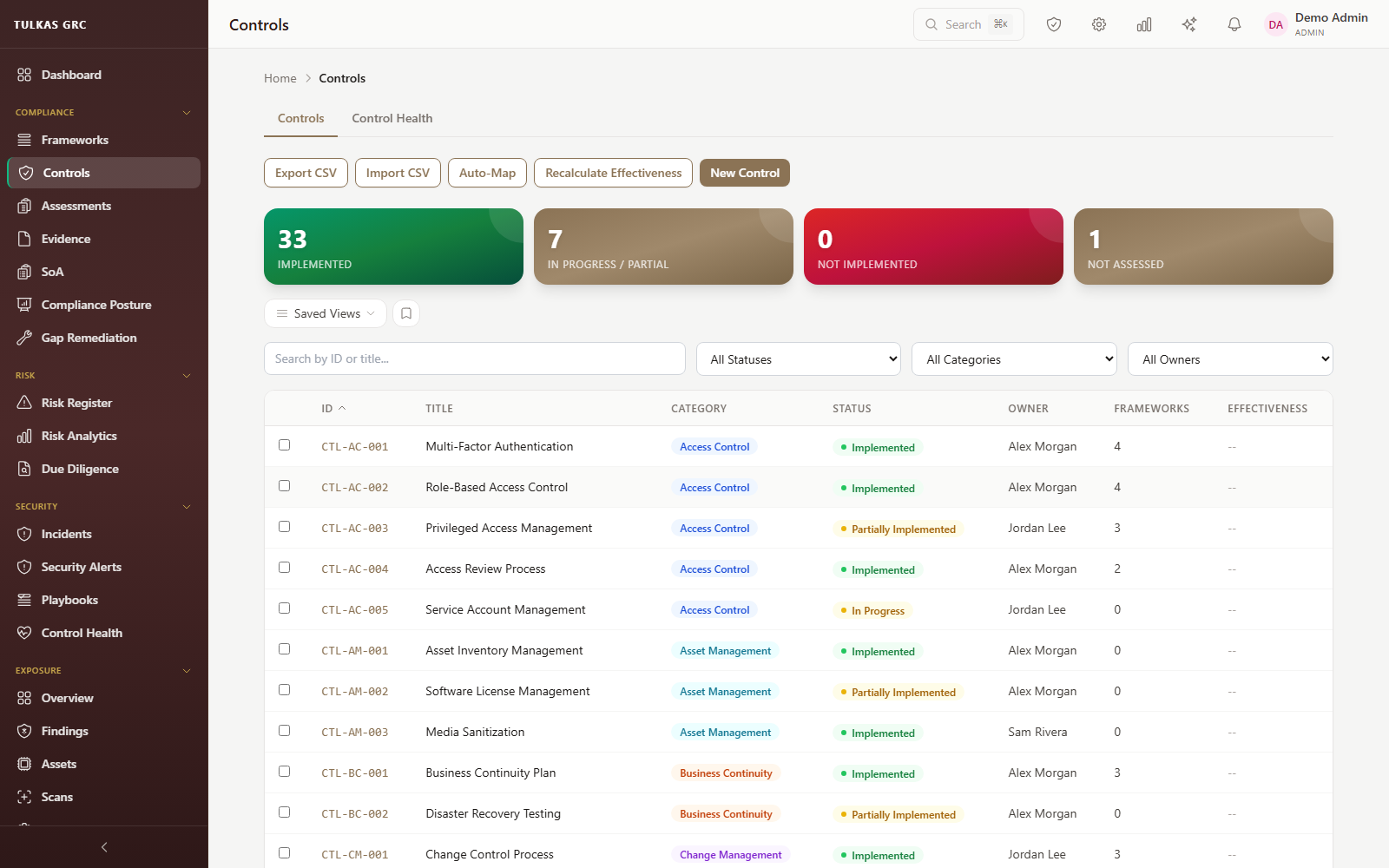1389x868 pixels.
Task: Click the bookmark save view icon
Action: point(406,313)
